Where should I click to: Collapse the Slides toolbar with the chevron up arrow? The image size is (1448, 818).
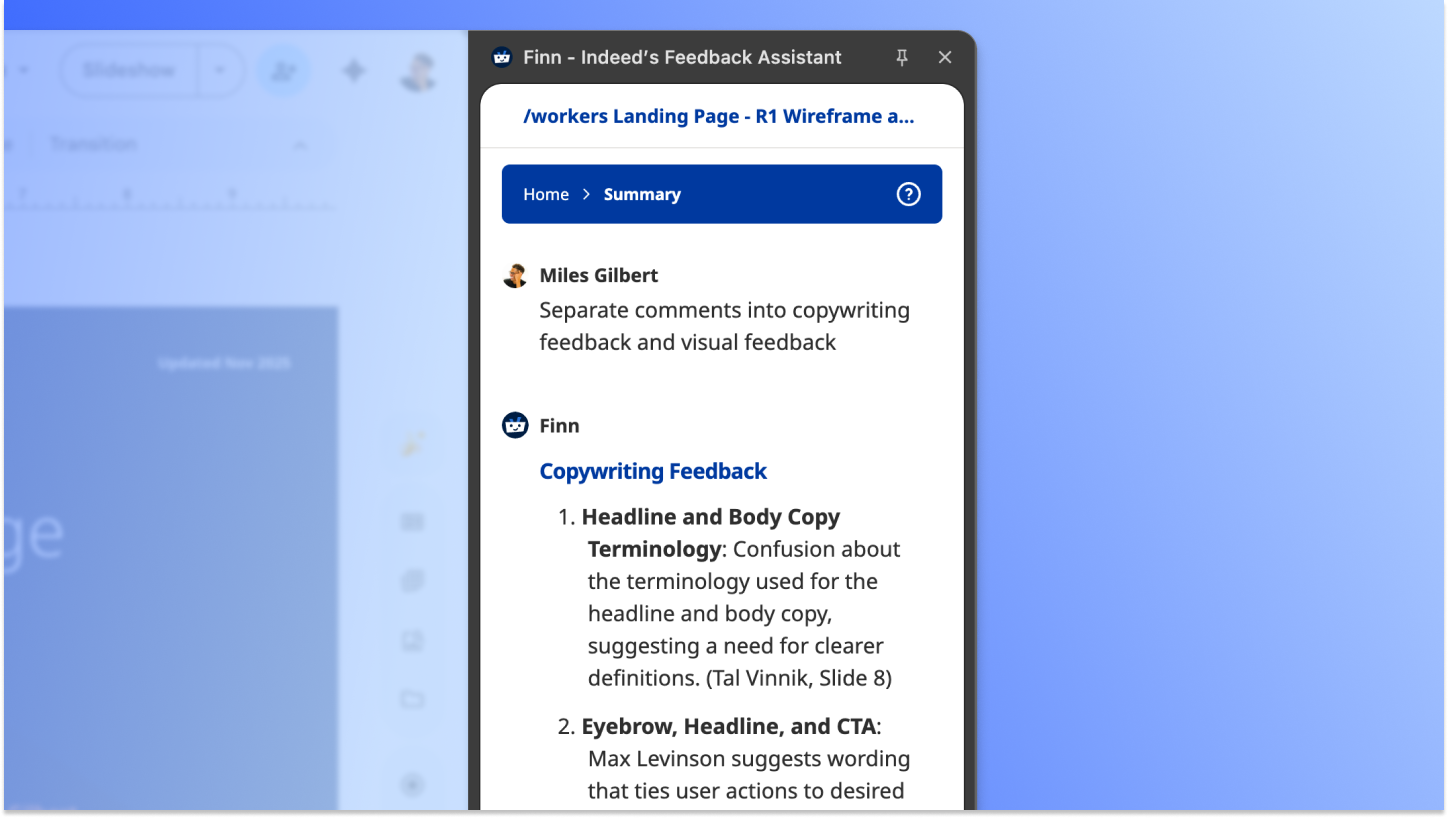point(299,145)
